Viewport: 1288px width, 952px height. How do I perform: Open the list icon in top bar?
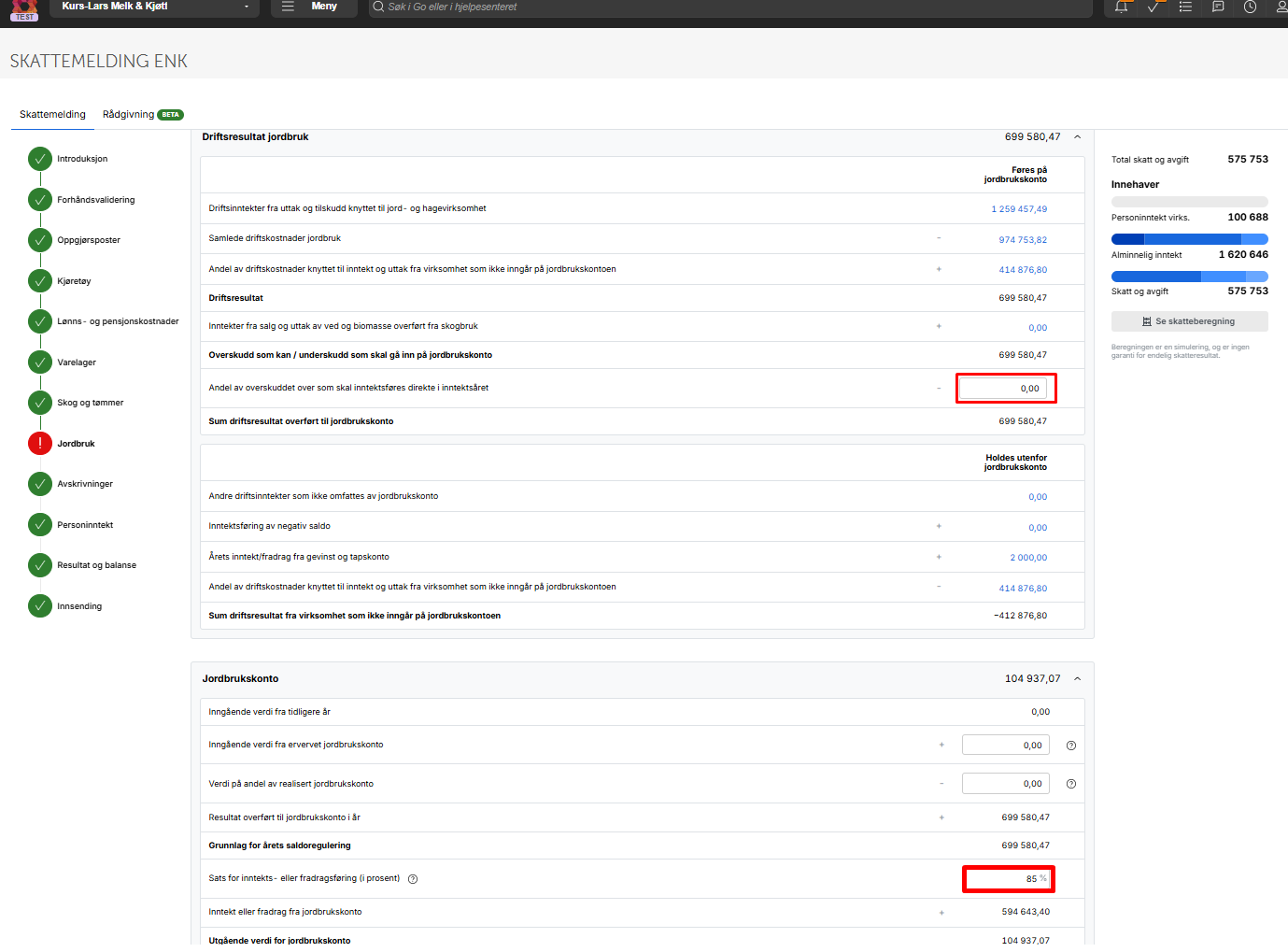(1185, 7)
